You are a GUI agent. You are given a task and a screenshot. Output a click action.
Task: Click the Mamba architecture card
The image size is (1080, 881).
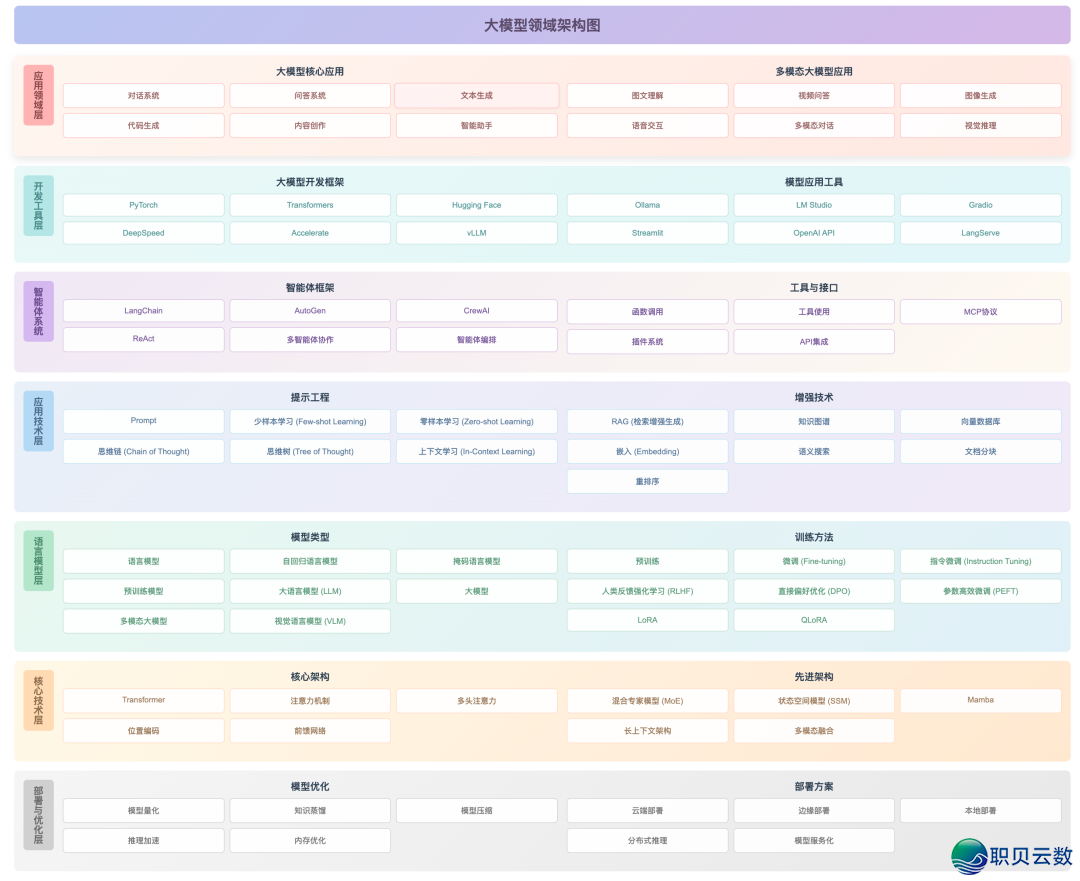click(980, 700)
